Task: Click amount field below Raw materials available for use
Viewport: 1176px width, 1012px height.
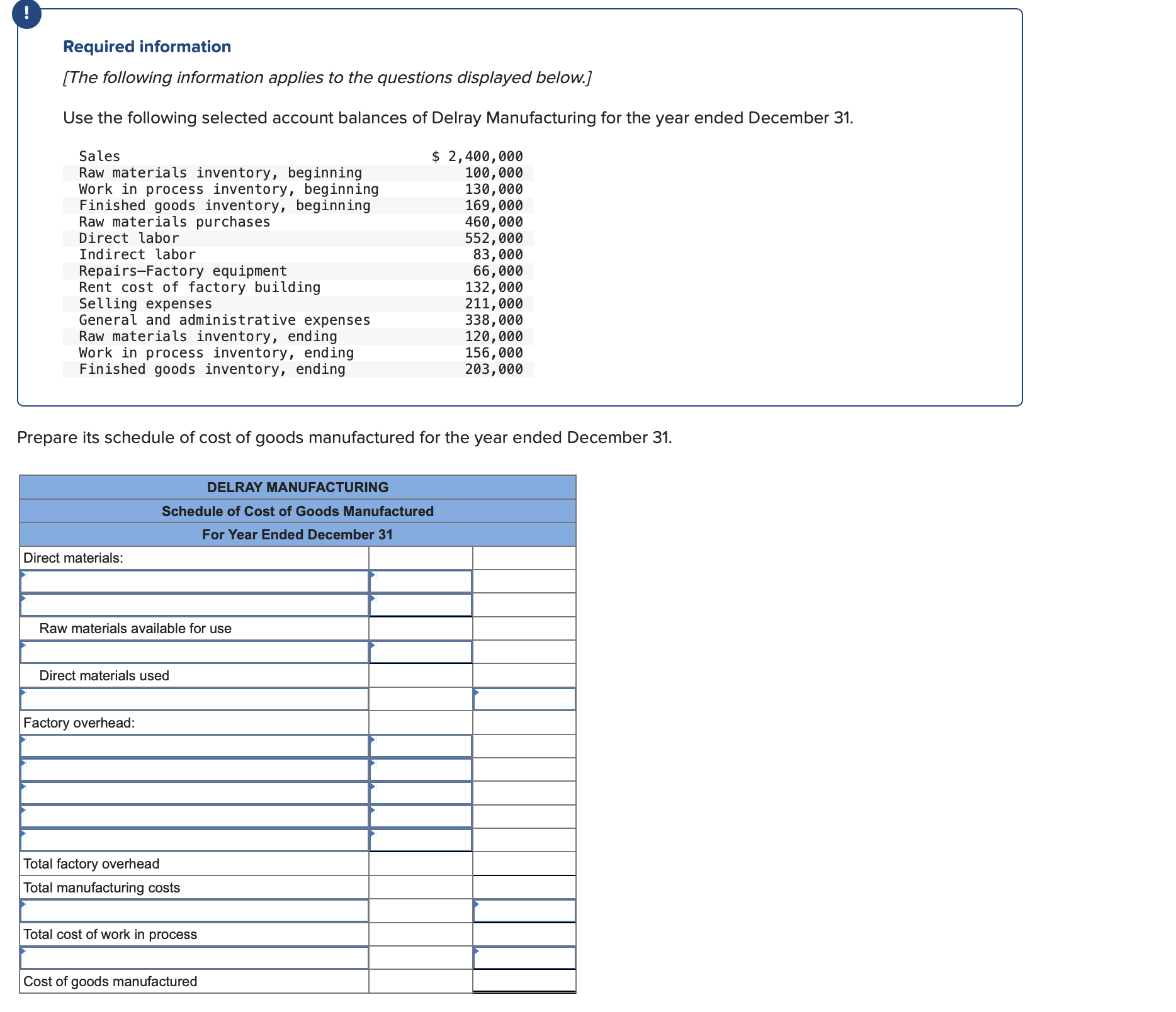Action: click(421, 652)
